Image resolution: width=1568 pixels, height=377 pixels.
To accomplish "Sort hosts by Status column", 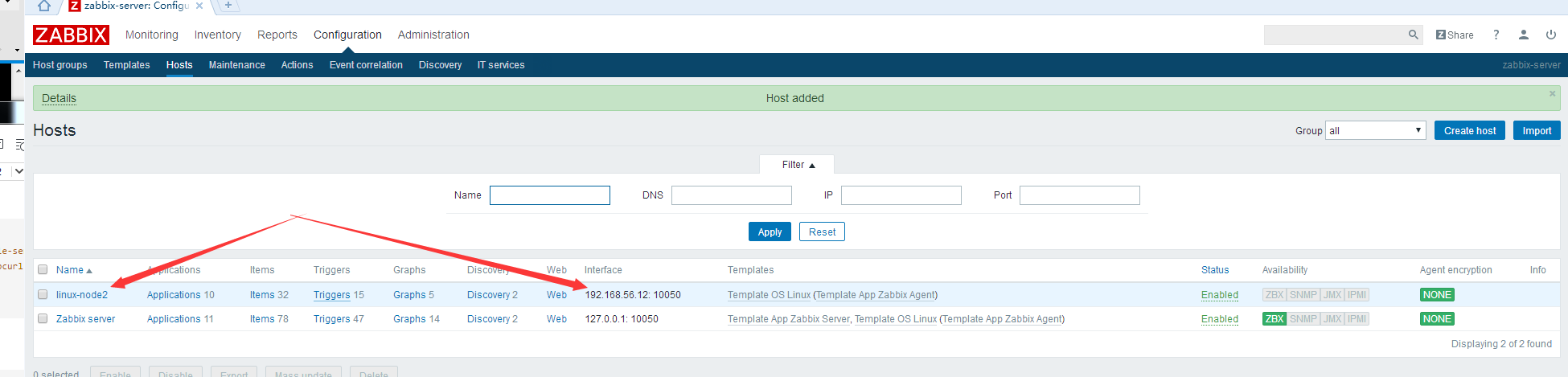I will coord(1215,270).
